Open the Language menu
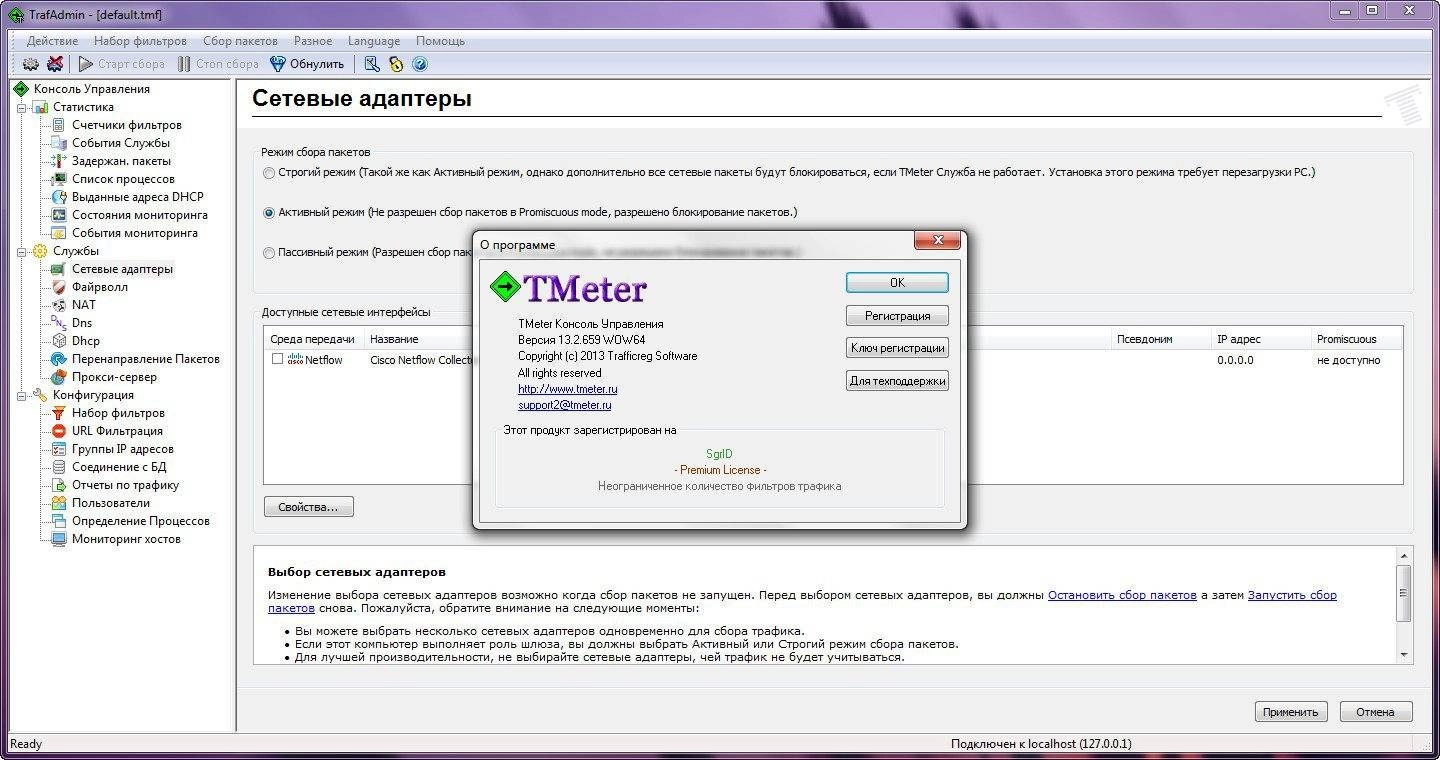The height and width of the screenshot is (760, 1440). (374, 41)
